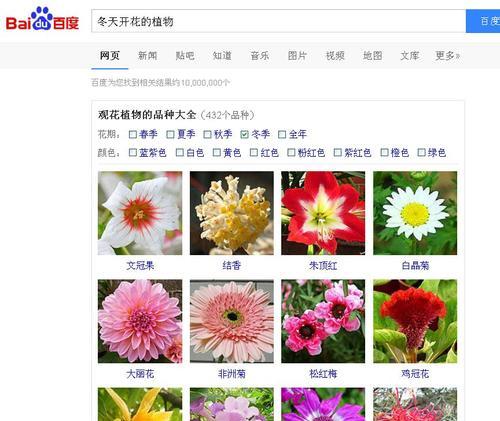Click the 大丽花 text link
Screen dimensions: 500x421
(x=140, y=374)
